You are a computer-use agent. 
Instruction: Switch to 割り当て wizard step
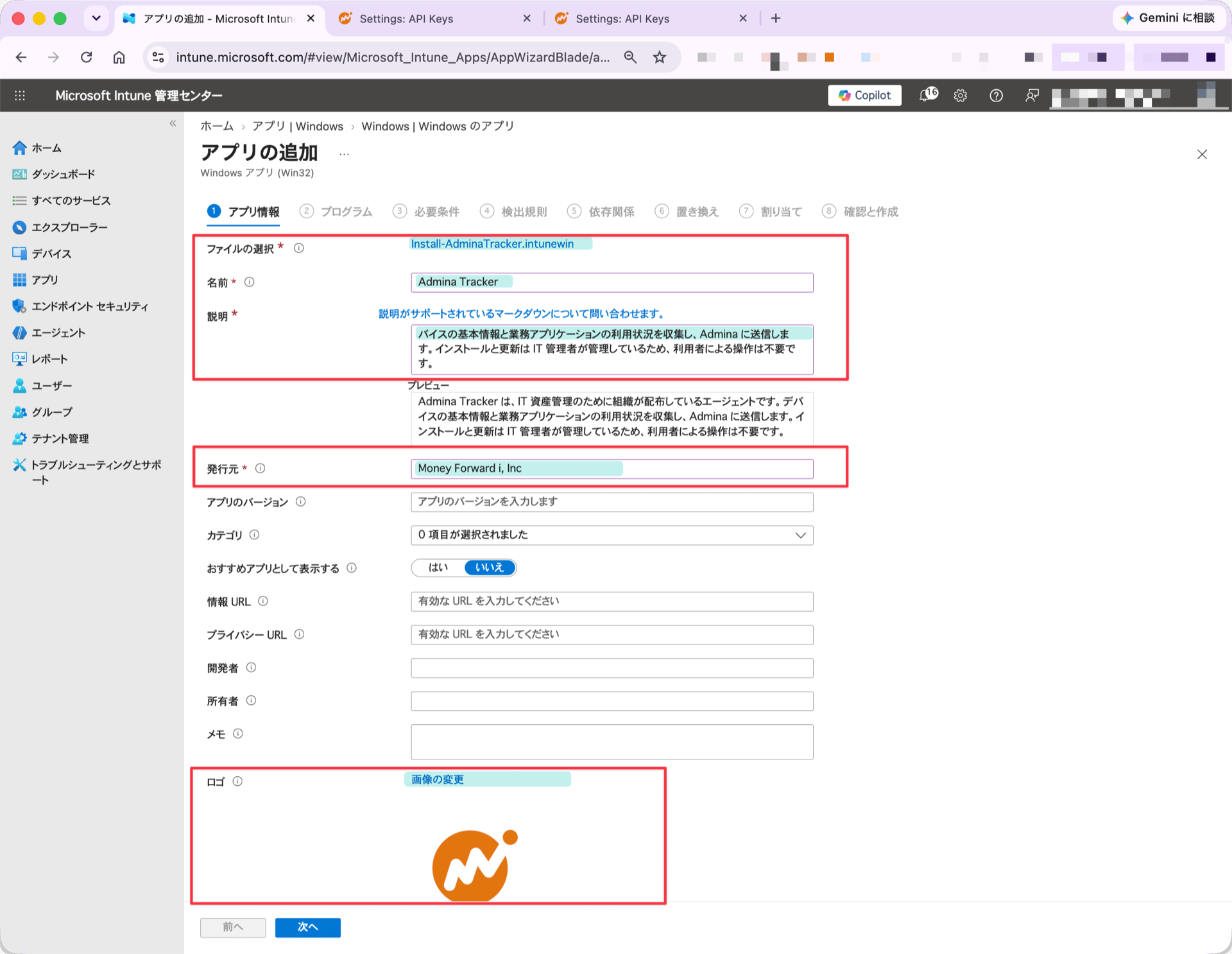[771, 211]
